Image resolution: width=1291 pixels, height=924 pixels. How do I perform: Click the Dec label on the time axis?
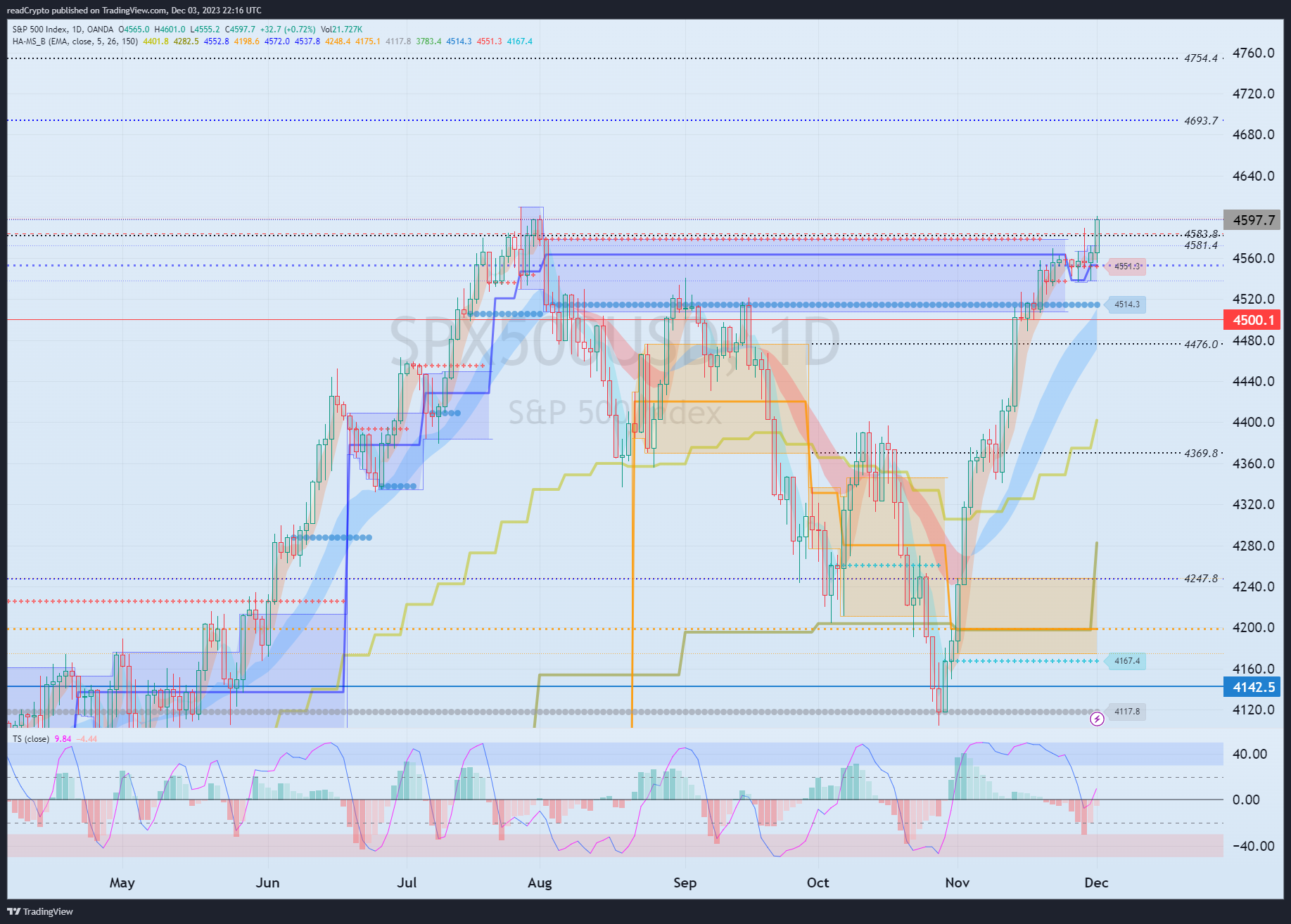point(1096,883)
